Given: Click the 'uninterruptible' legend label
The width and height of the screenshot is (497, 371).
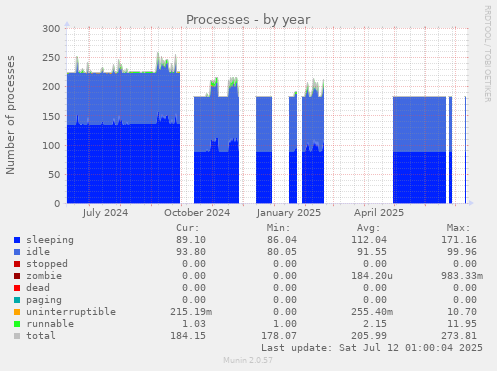Looking at the screenshot, I should point(71,312).
